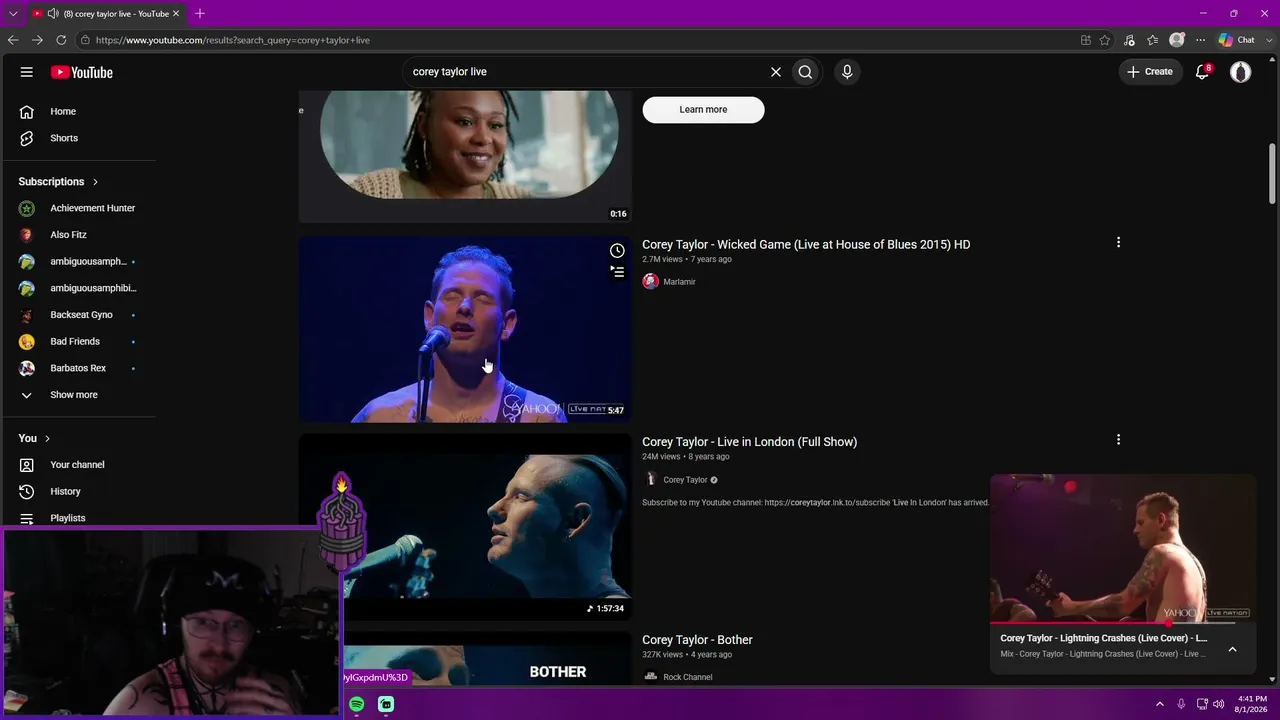Image resolution: width=1280 pixels, height=720 pixels.
Task: Add Wicked Game video to queue
Action: [617, 272]
